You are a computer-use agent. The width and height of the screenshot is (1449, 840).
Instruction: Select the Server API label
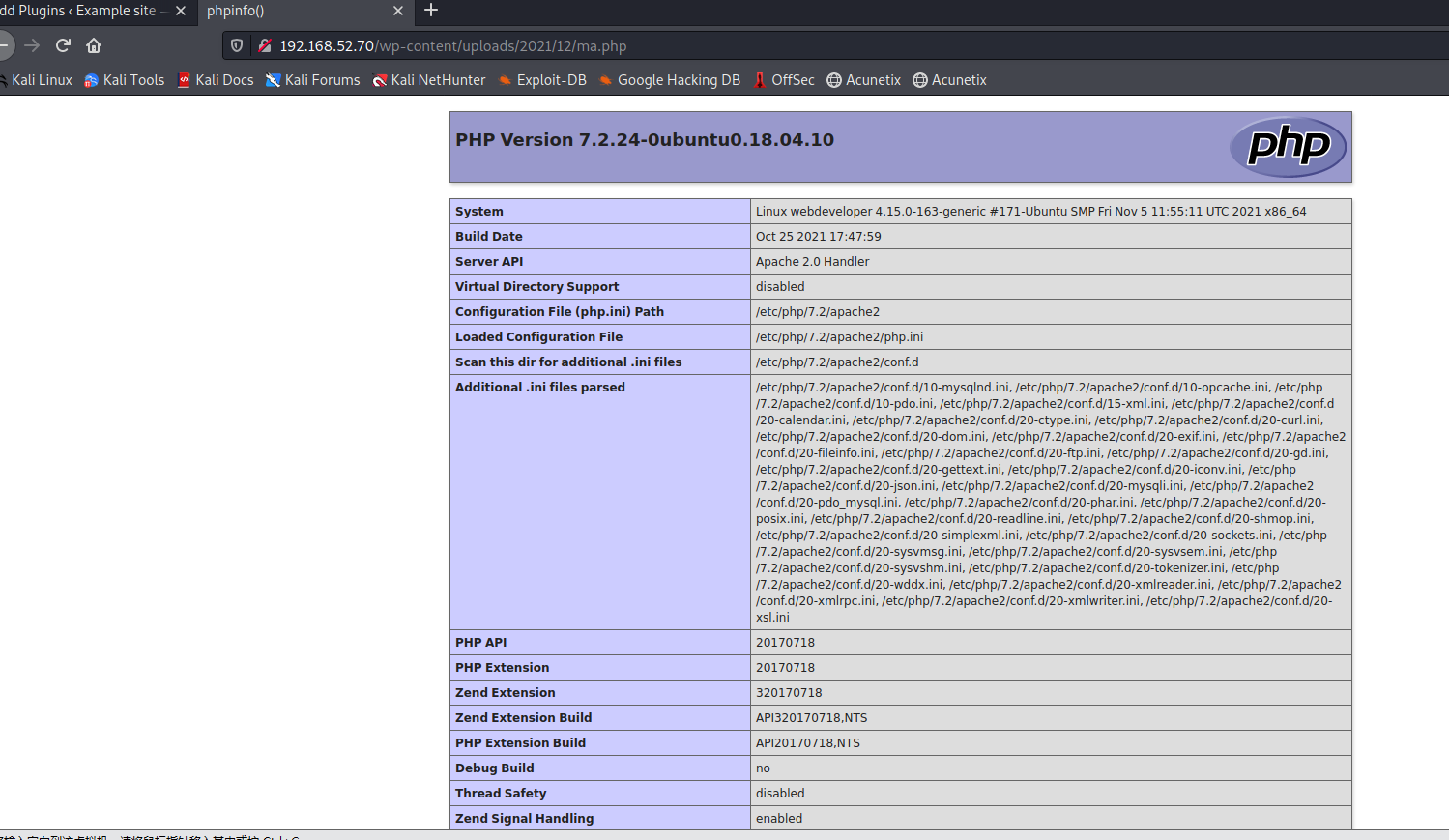point(489,262)
